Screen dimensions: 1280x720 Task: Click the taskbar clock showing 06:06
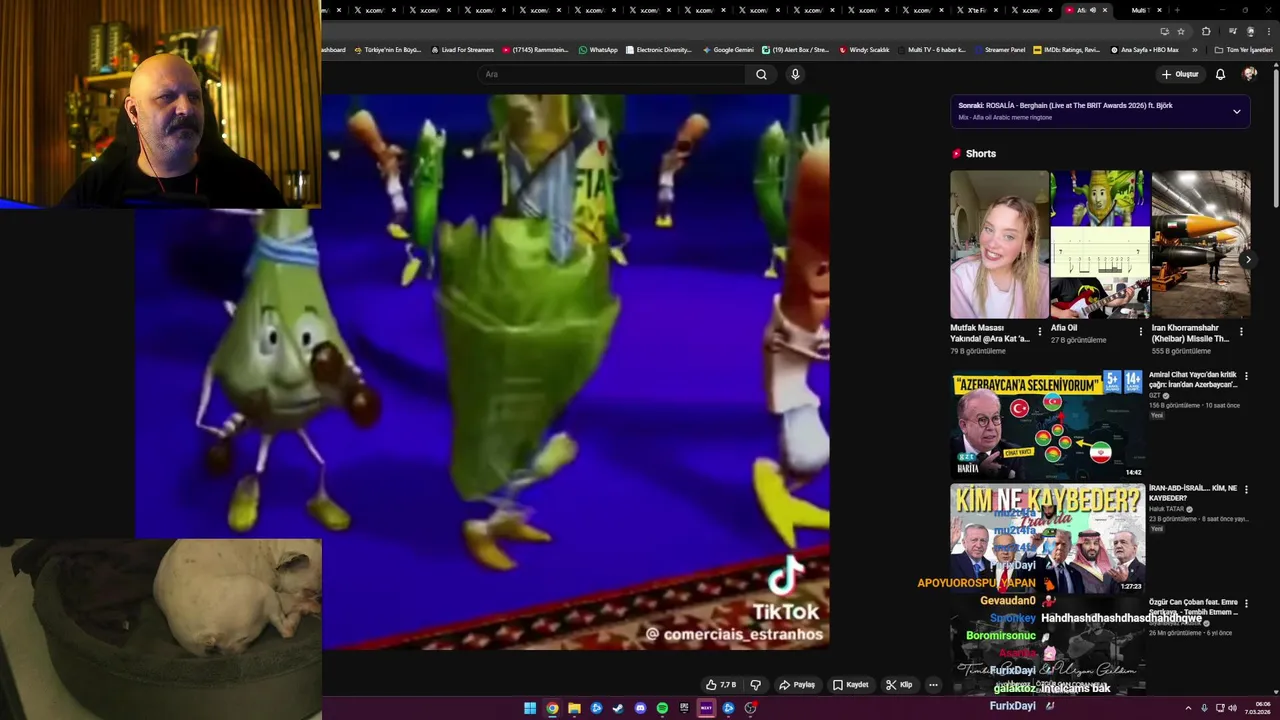tap(1260, 708)
